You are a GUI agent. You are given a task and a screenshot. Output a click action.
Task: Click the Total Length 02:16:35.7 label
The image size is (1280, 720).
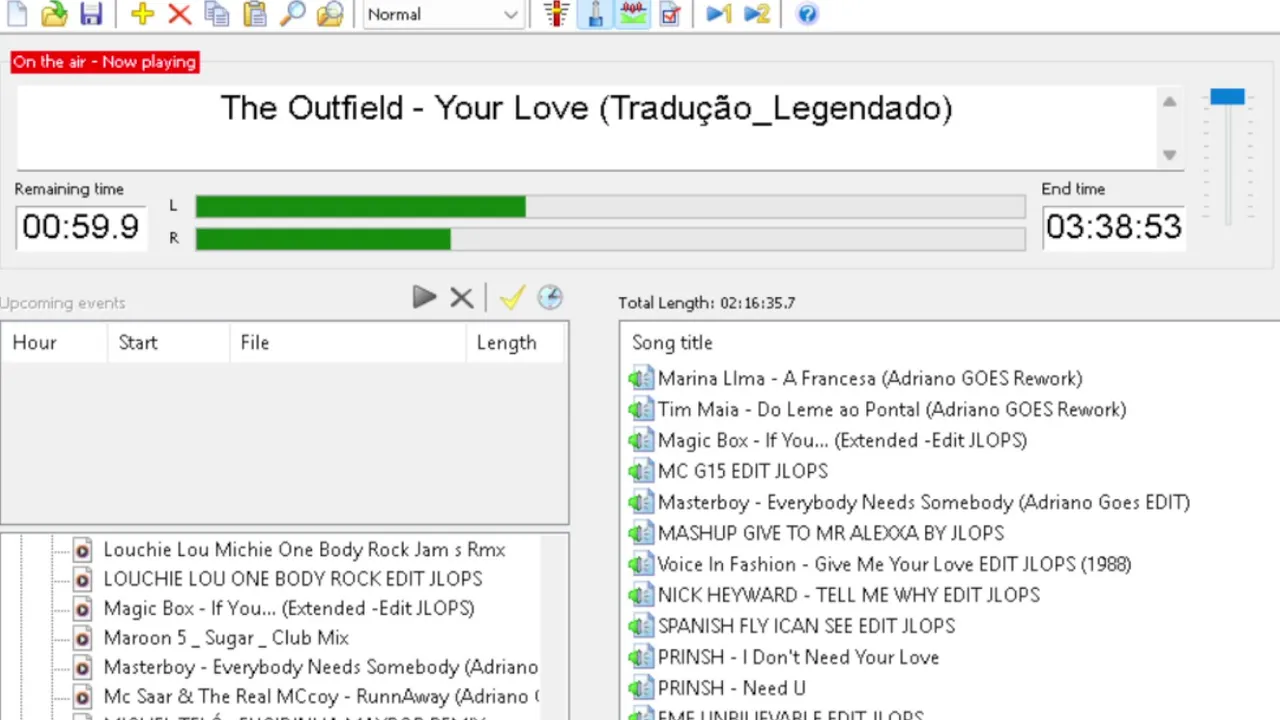pyautogui.click(x=706, y=302)
